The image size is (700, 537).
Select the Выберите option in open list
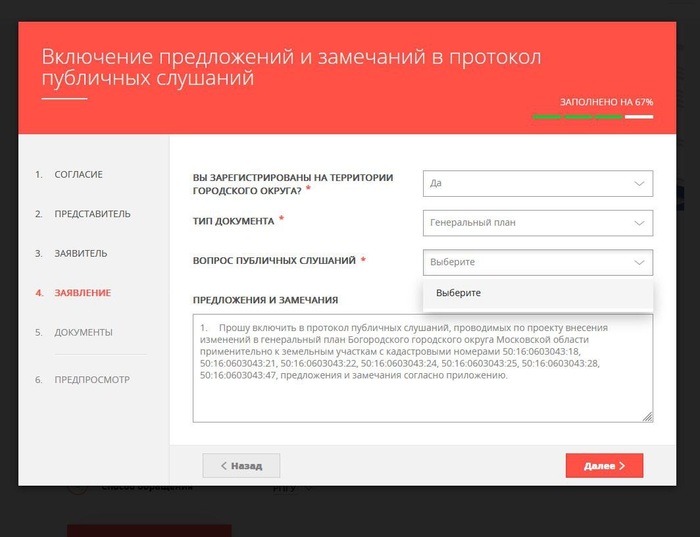point(538,293)
